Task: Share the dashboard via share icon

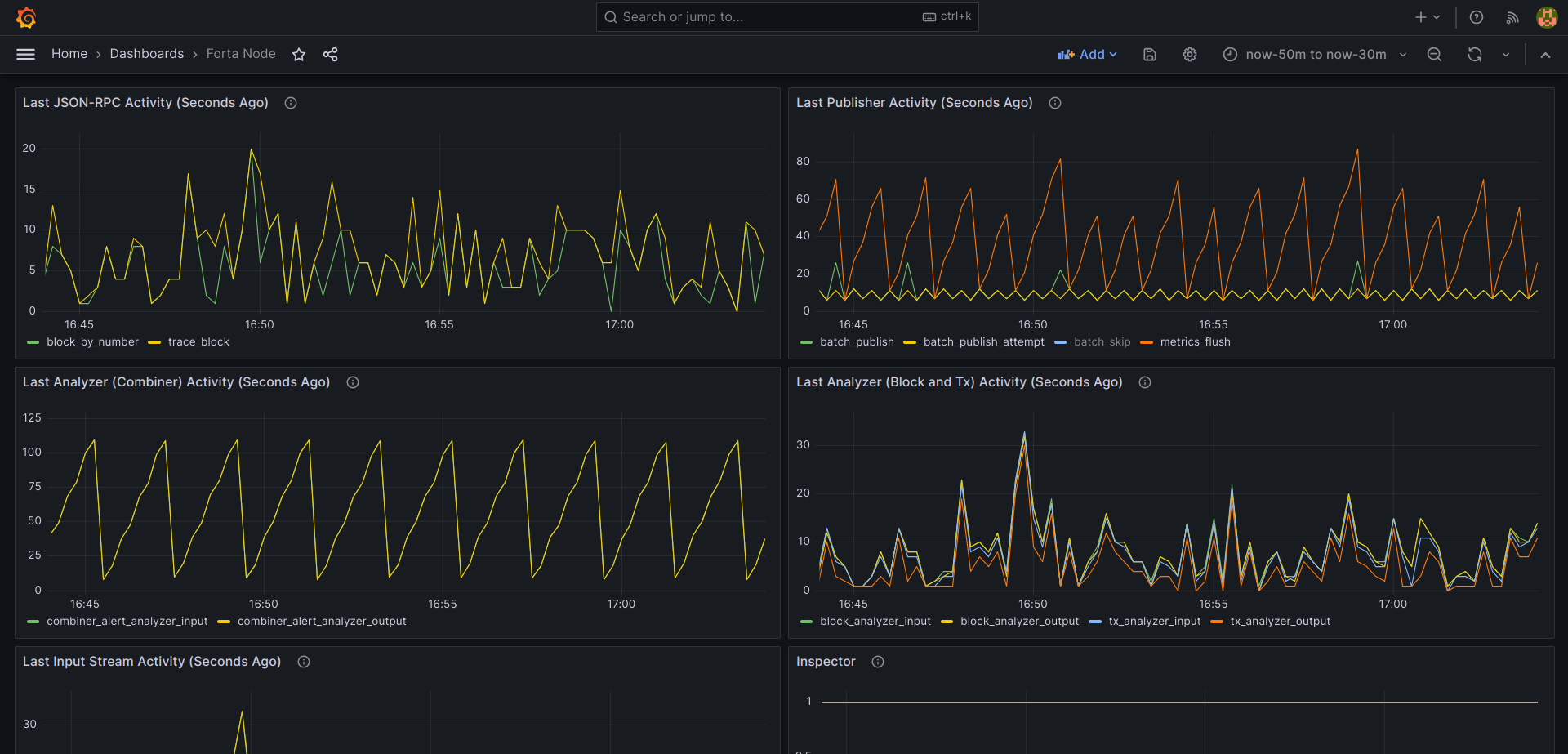Action: pos(330,54)
